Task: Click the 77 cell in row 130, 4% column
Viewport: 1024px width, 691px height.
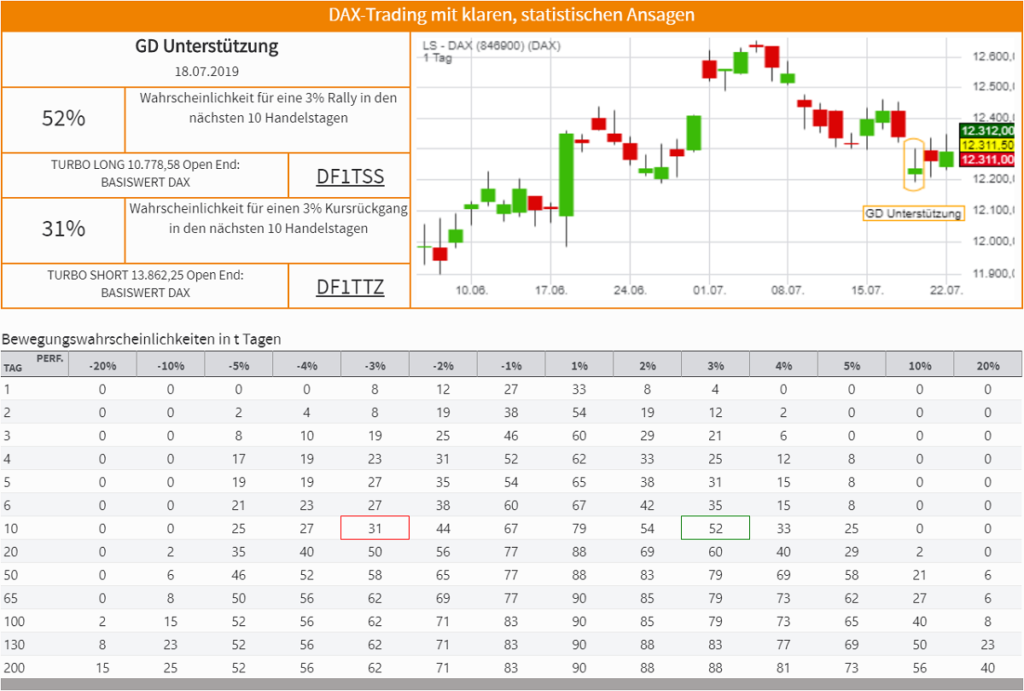Action: 784,645
